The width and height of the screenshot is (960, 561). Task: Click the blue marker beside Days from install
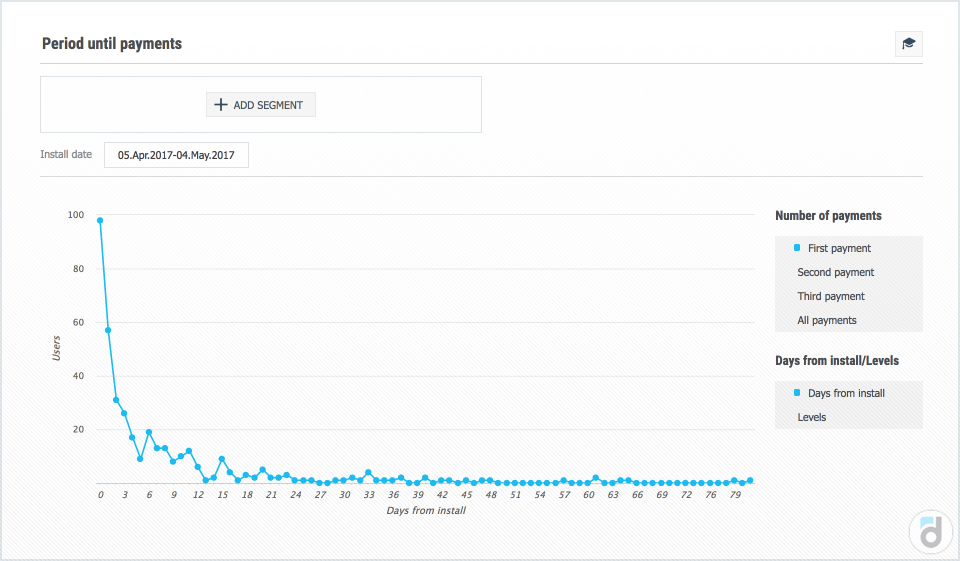point(797,393)
